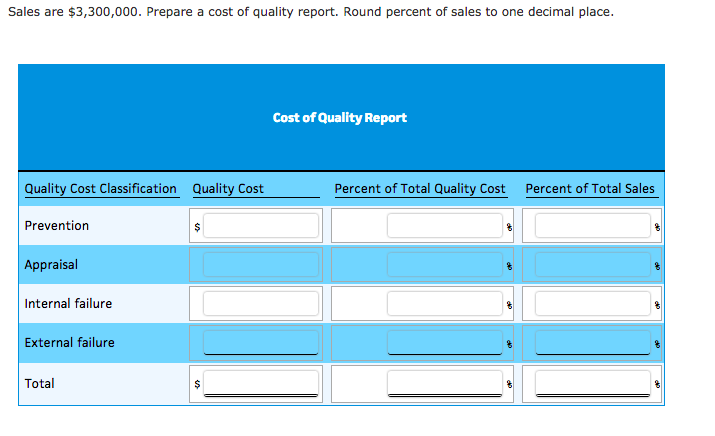Click the Total Percent of Total Quality Cost field
Viewport: 715px width, 436px height.
tap(445, 384)
